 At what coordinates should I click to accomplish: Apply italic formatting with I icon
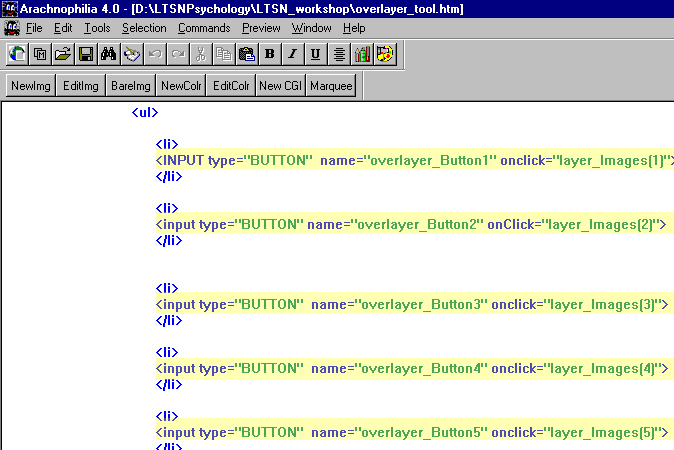(x=293, y=54)
